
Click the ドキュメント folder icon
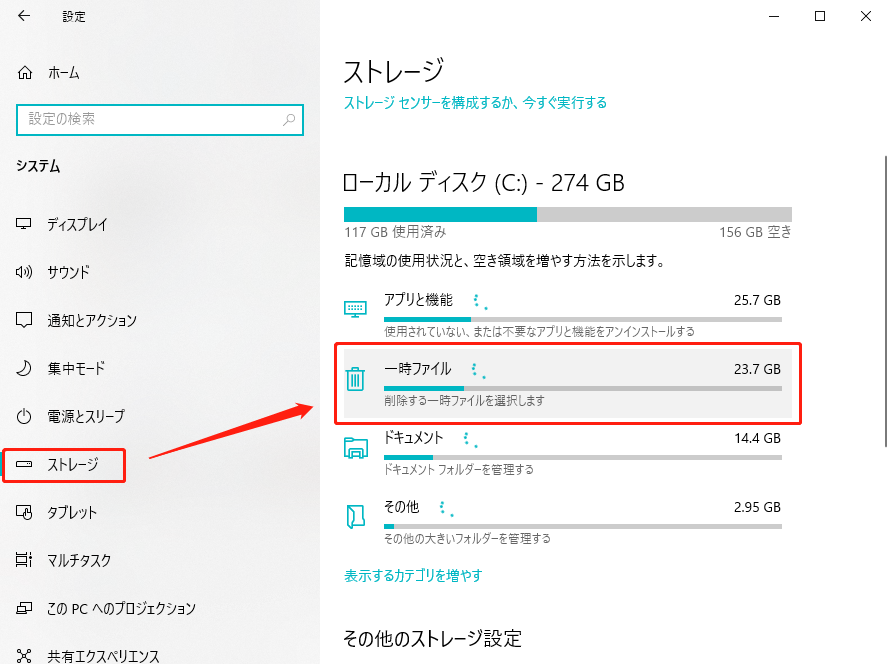click(355, 447)
